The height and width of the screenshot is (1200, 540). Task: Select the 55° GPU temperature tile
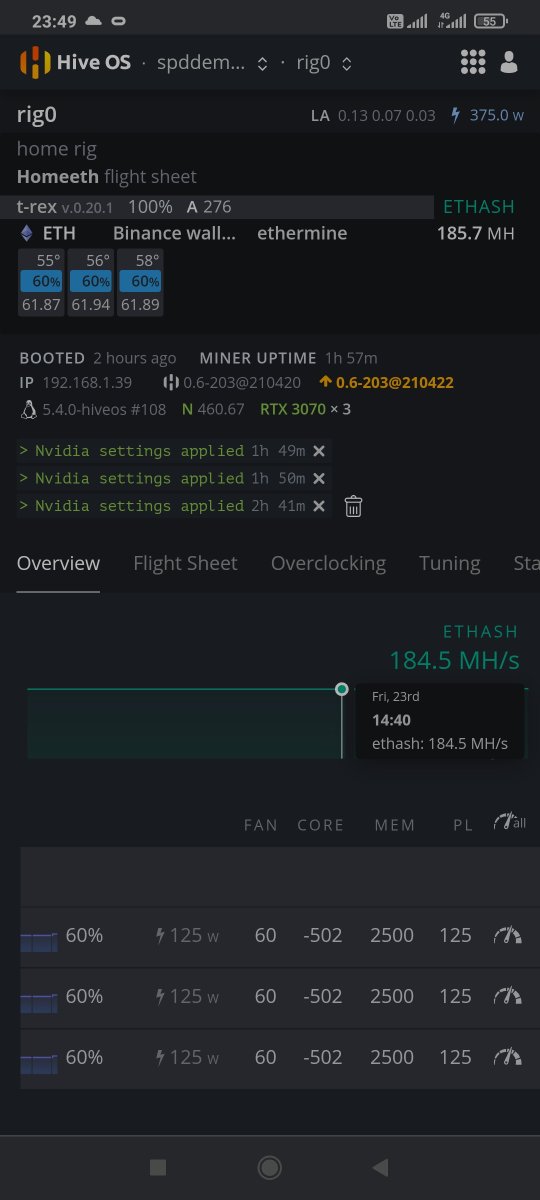41,283
